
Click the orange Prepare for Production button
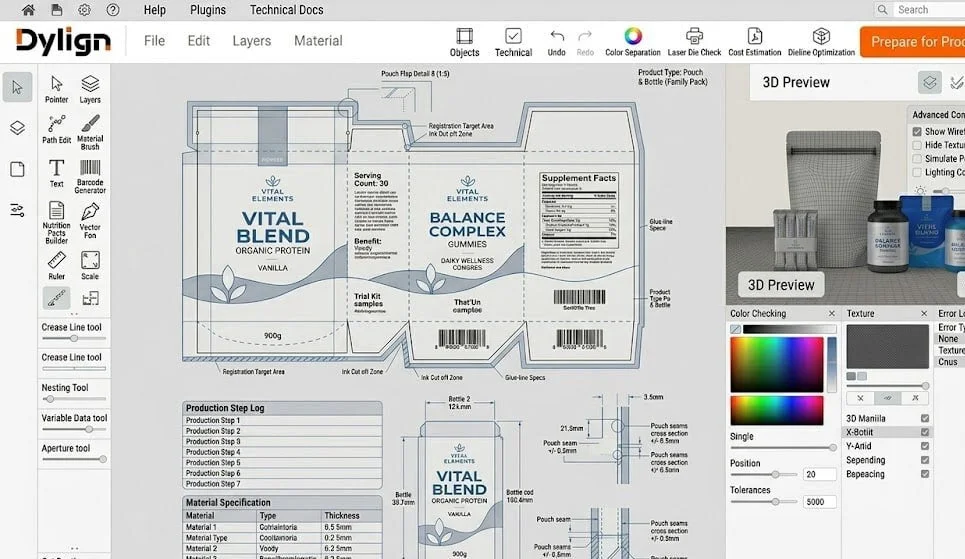pyautogui.click(x=912, y=42)
